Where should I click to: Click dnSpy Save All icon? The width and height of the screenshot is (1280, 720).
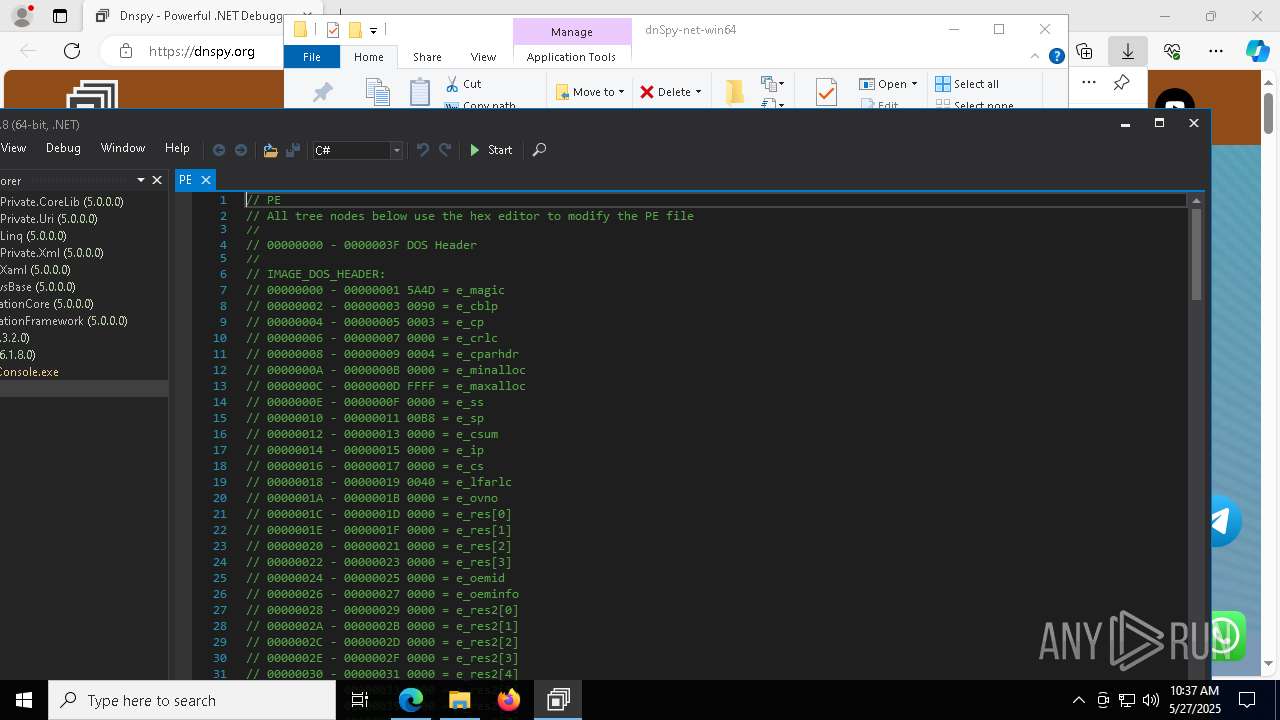click(293, 150)
